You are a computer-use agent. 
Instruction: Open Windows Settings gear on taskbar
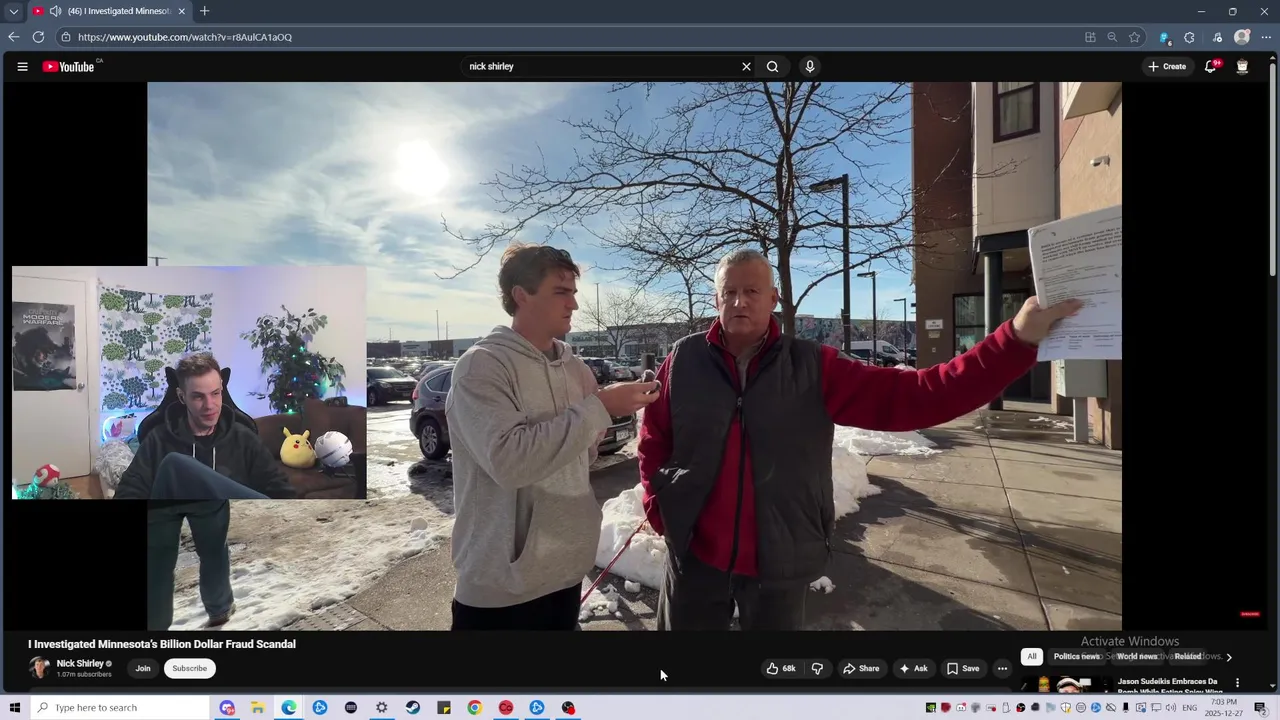pyautogui.click(x=381, y=707)
